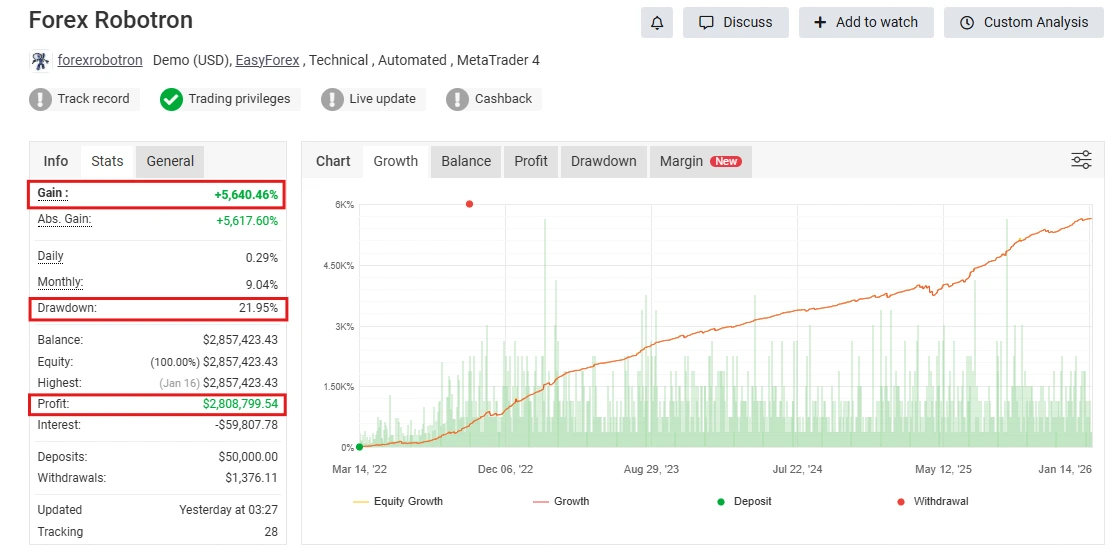Toggle Withdrawal markers in chart legend
Image resolution: width=1116 pixels, height=557 pixels.
point(932,501)
